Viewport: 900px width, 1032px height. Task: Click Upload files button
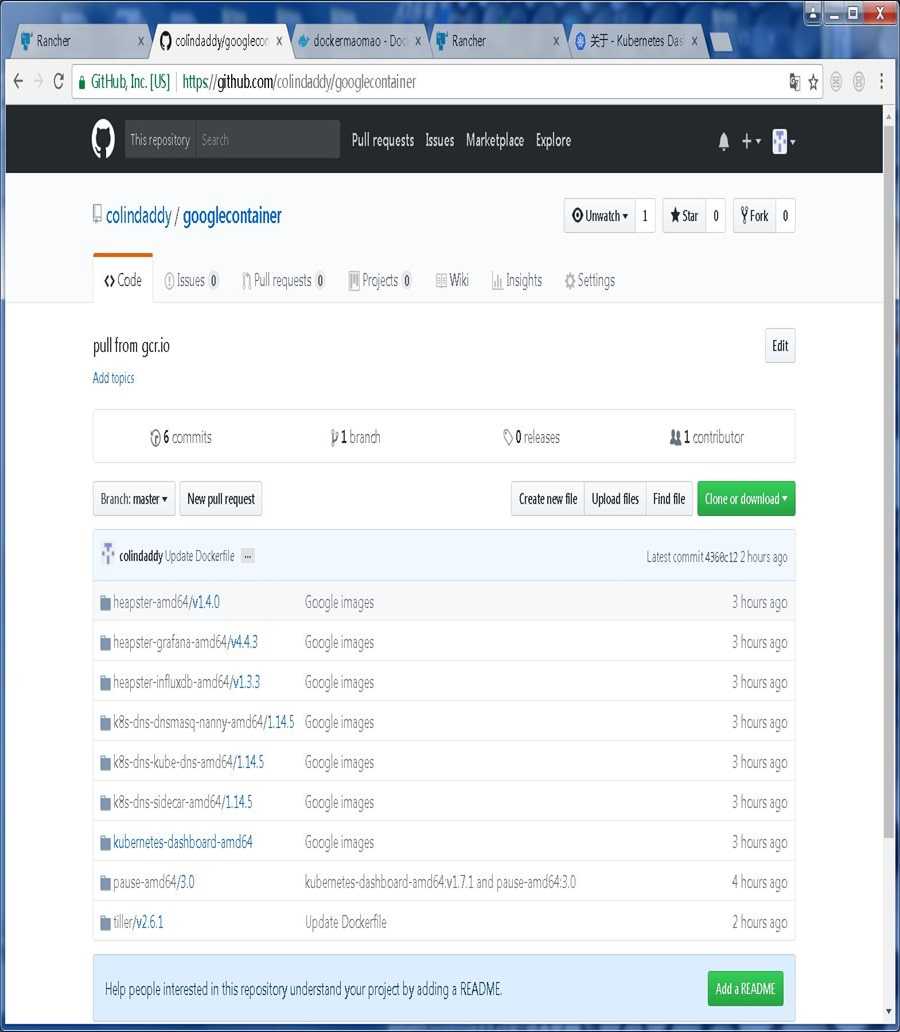tap(615, 499)
